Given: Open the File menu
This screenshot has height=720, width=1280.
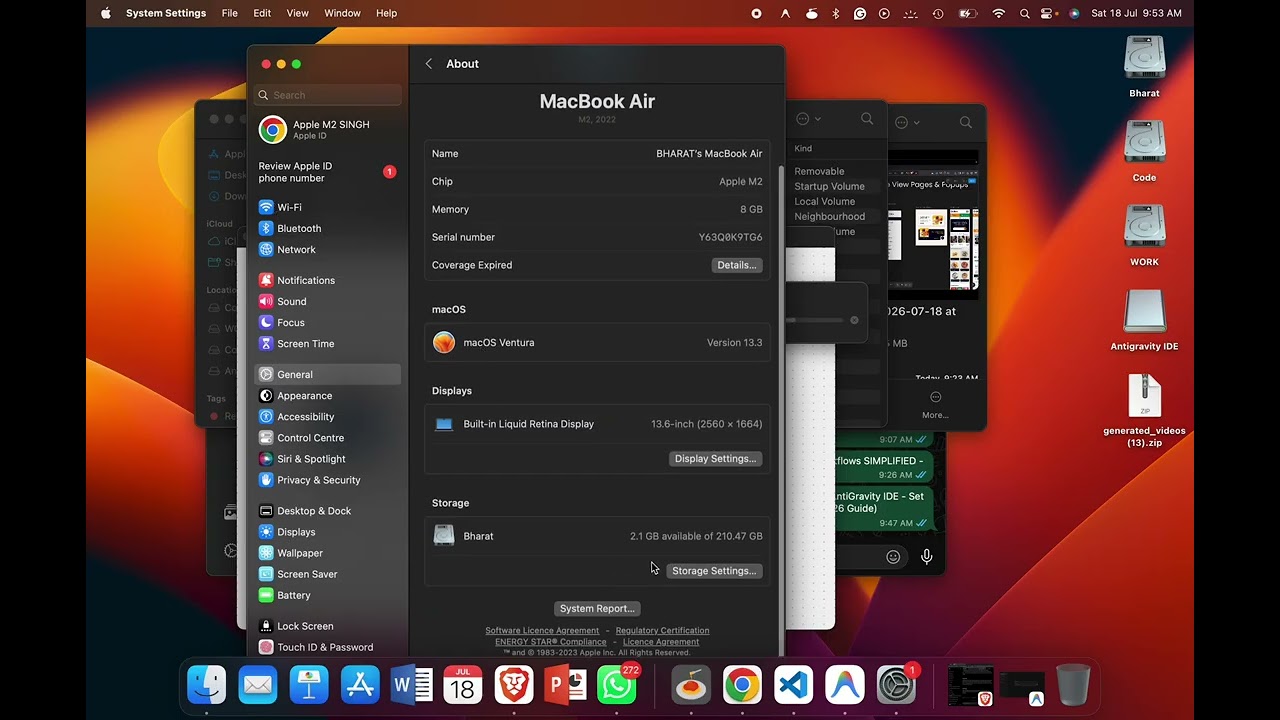Looking at the screenshot, I should 230,13.
